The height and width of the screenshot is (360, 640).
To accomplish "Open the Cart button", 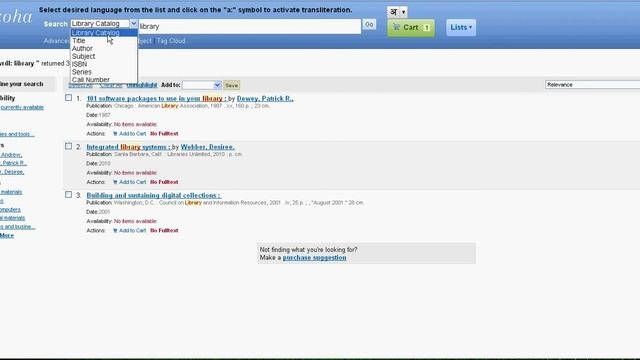I will [411, 28].
